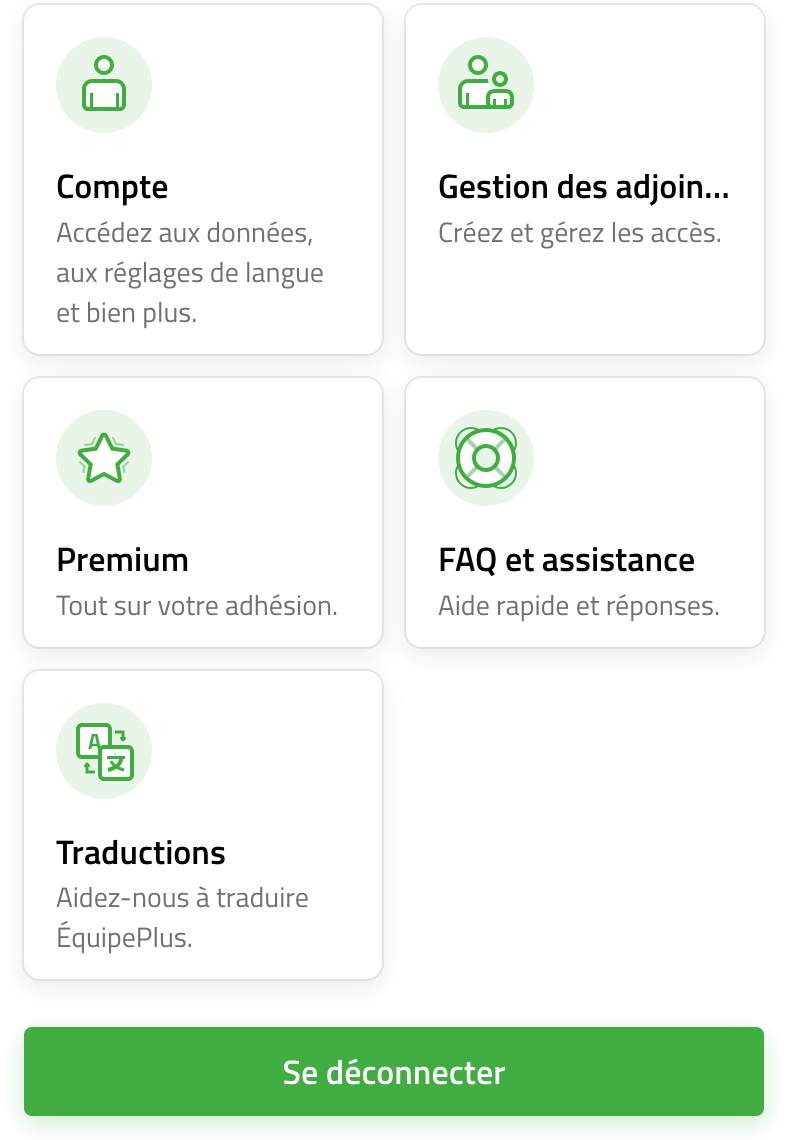Click "aux réglages de langue" line in Compte card

(190, 273)
